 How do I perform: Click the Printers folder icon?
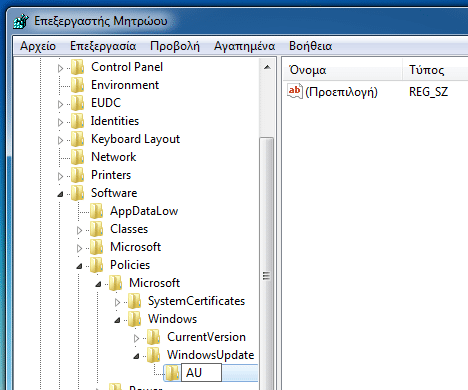[x=78, y=175]
